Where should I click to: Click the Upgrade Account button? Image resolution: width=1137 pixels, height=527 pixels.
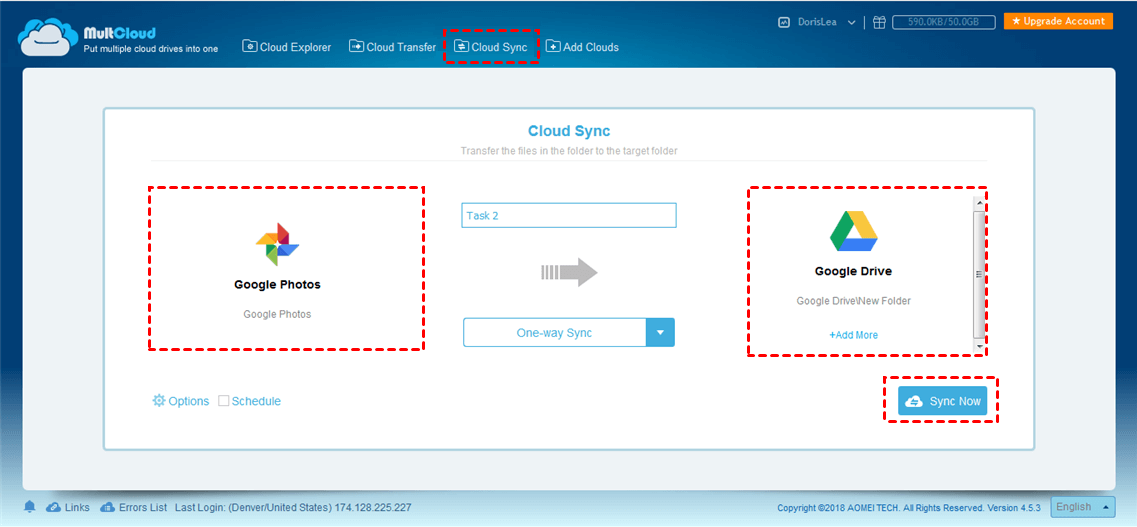pos(1058,22)
